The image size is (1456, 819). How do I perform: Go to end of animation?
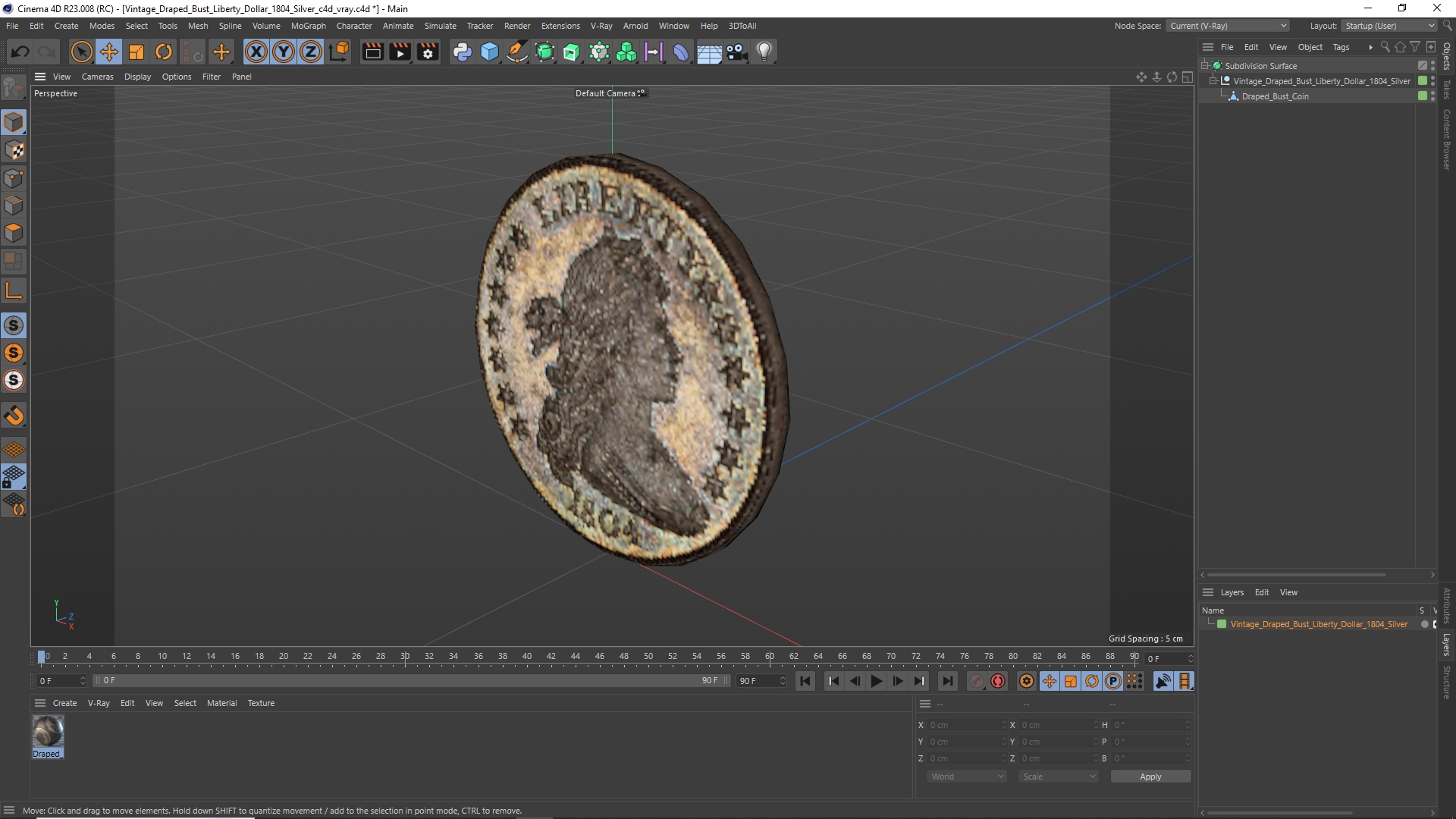[x=947, y=681]
